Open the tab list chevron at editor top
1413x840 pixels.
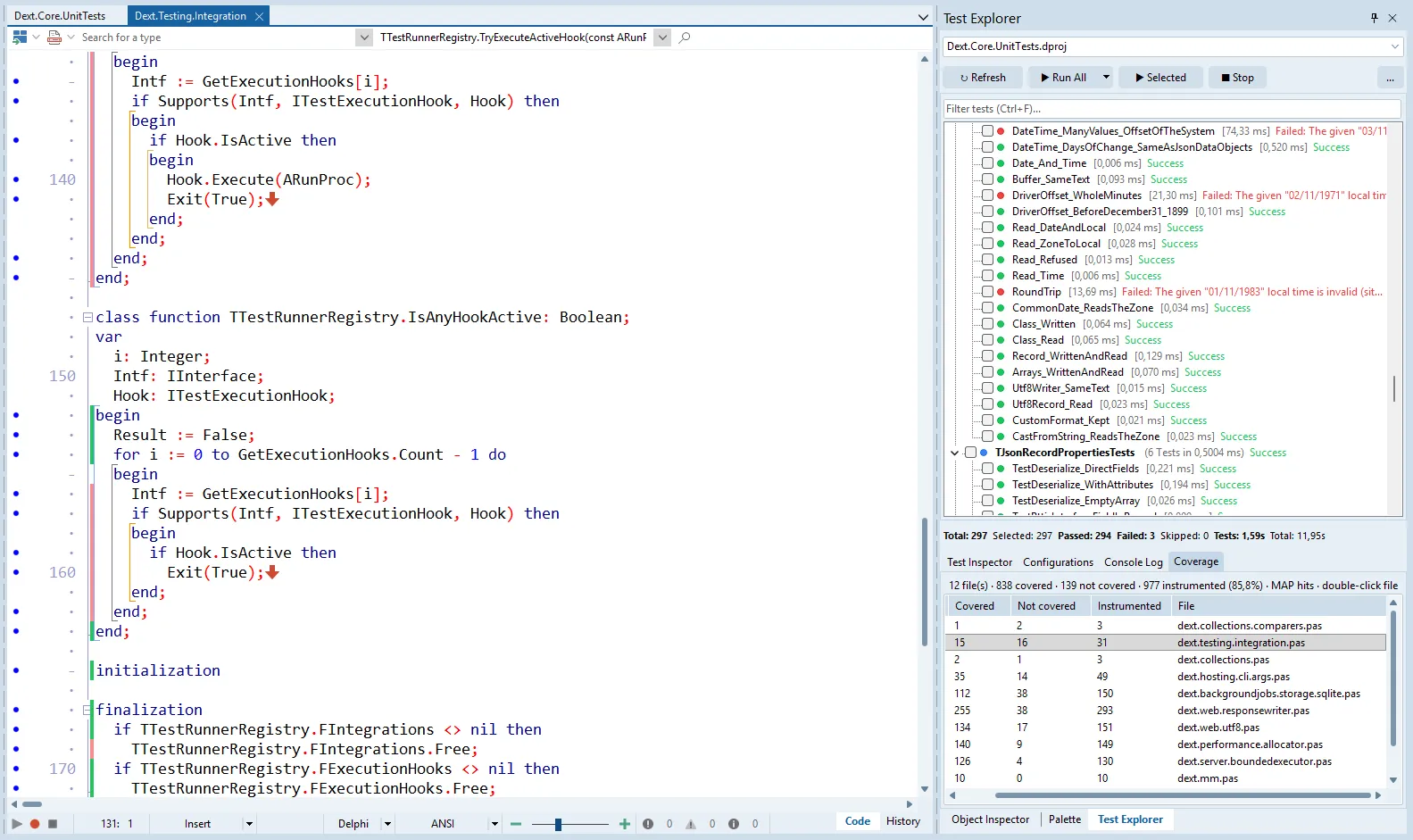(923, 17)
